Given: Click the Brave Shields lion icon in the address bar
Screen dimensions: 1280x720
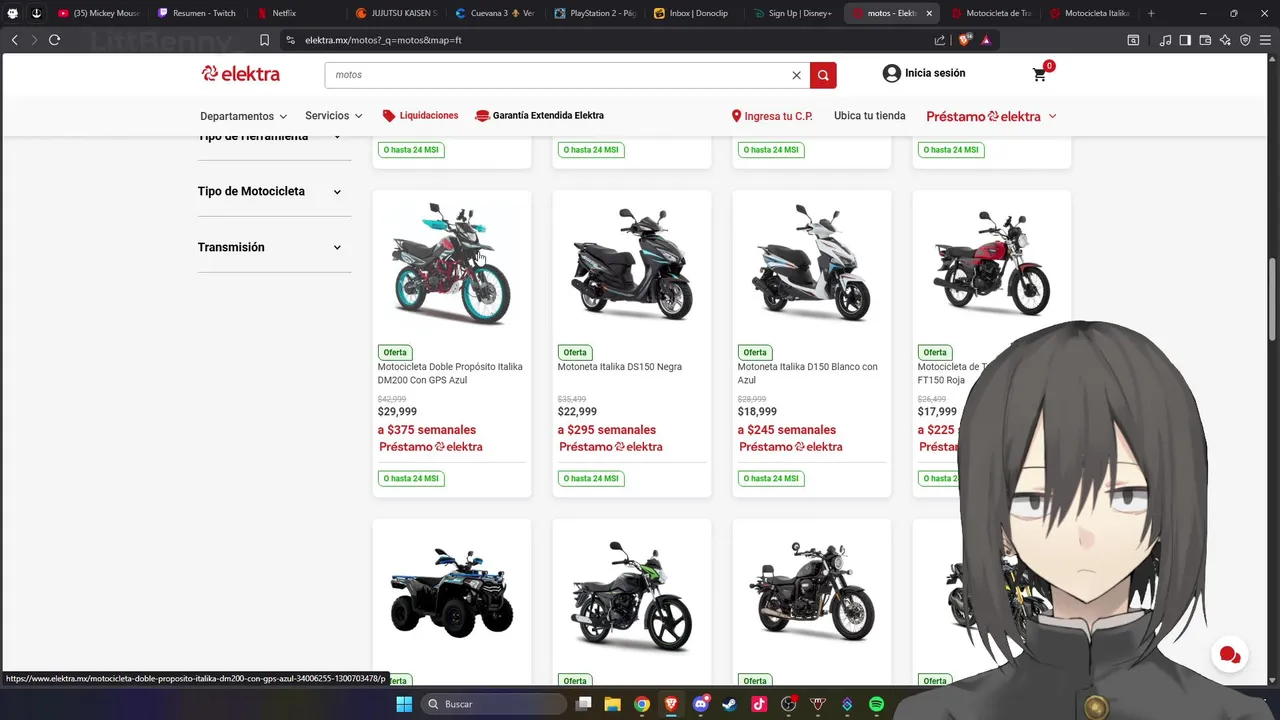Looking at the screenshot, I should (966, 40).
